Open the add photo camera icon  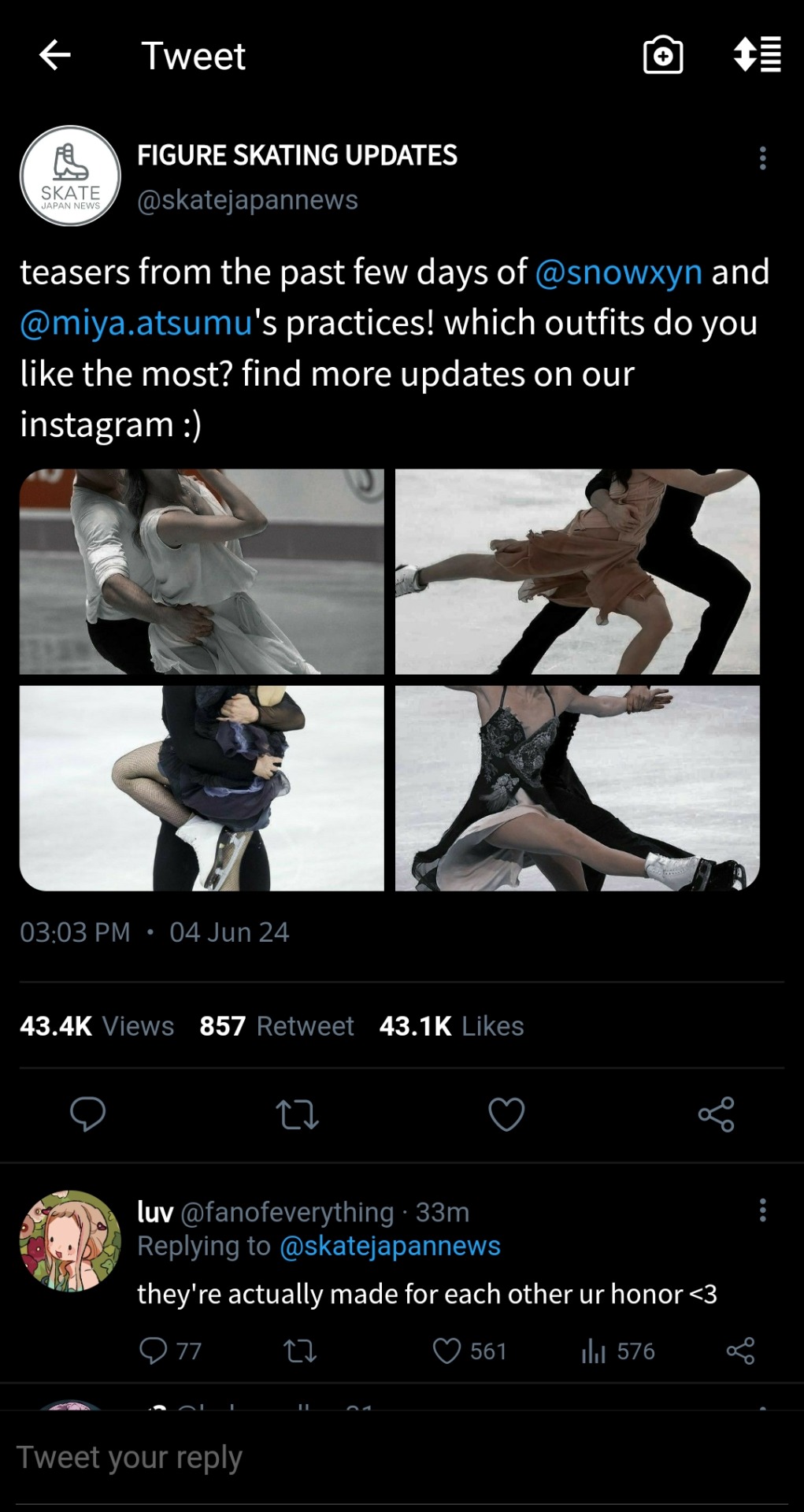click(x=663, y=55)
